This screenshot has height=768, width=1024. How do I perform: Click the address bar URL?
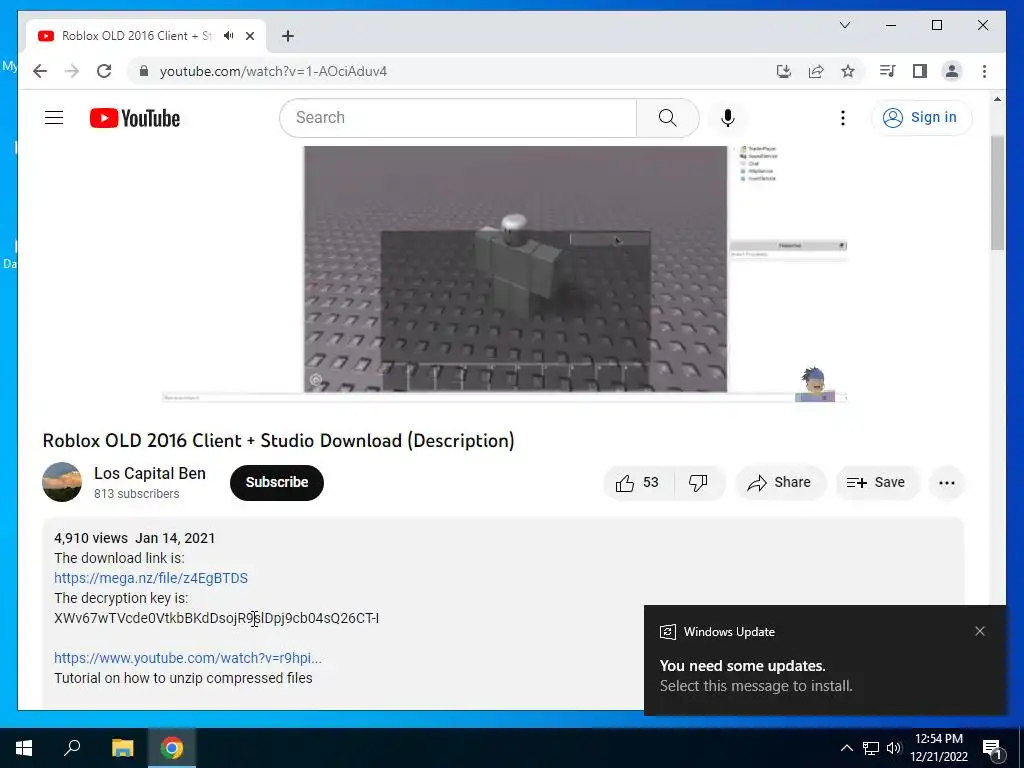tap(273, 71)
